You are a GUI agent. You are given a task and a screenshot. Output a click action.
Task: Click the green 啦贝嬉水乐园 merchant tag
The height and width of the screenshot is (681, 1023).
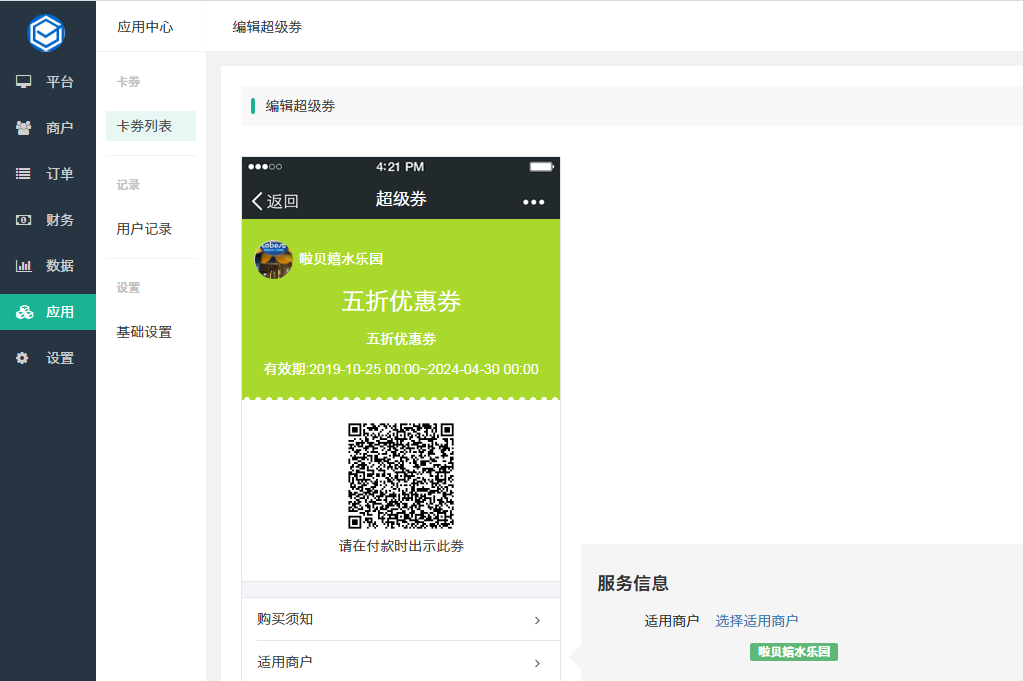[794, 652]
